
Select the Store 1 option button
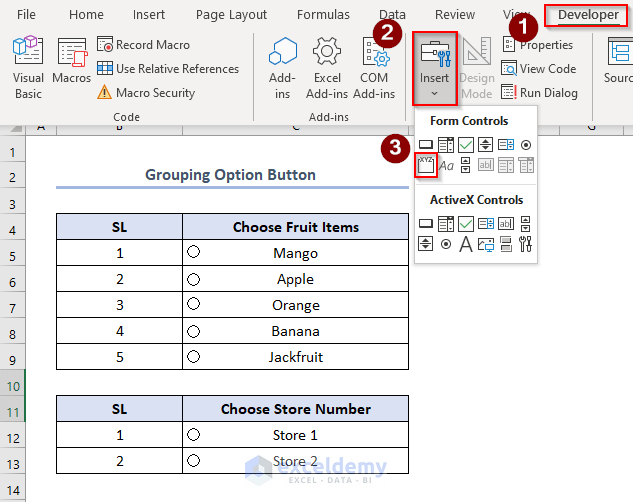(194, 435)
